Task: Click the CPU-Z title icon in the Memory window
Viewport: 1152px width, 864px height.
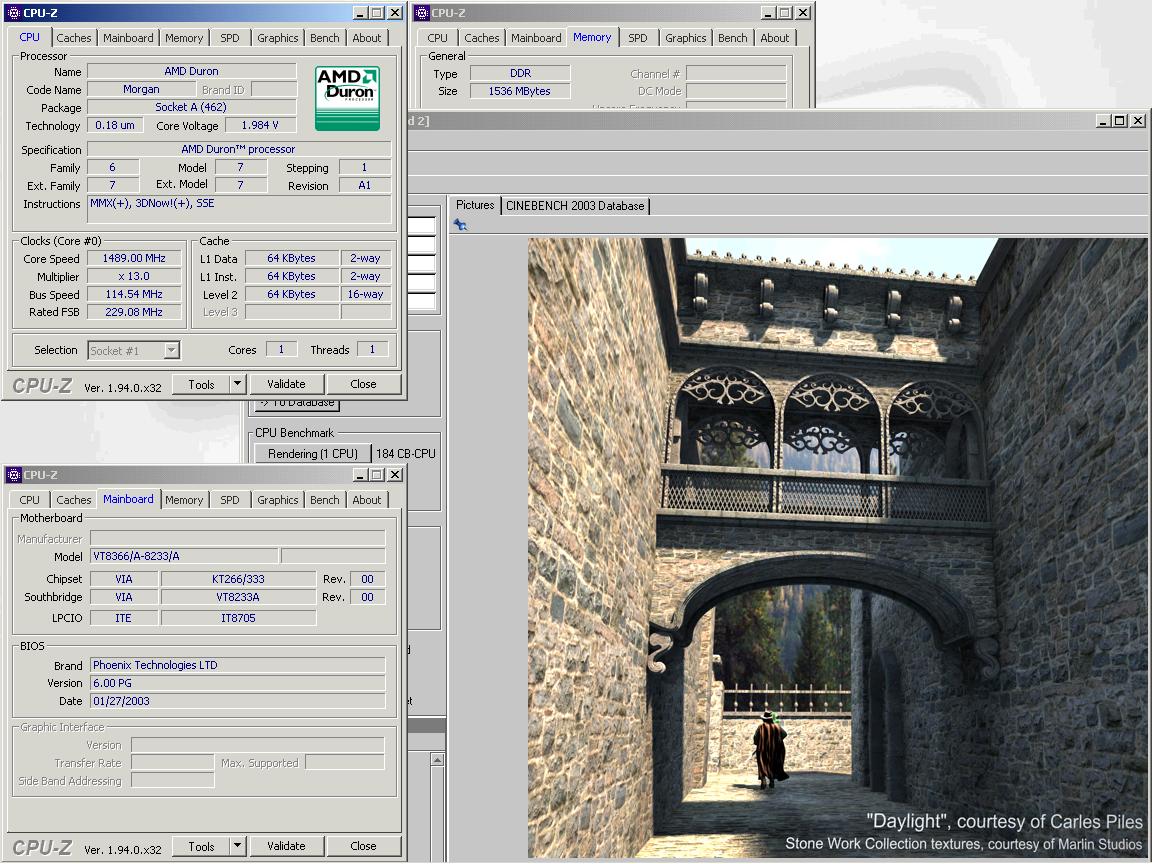Action: pyautogui.click(x=422, y=12)
